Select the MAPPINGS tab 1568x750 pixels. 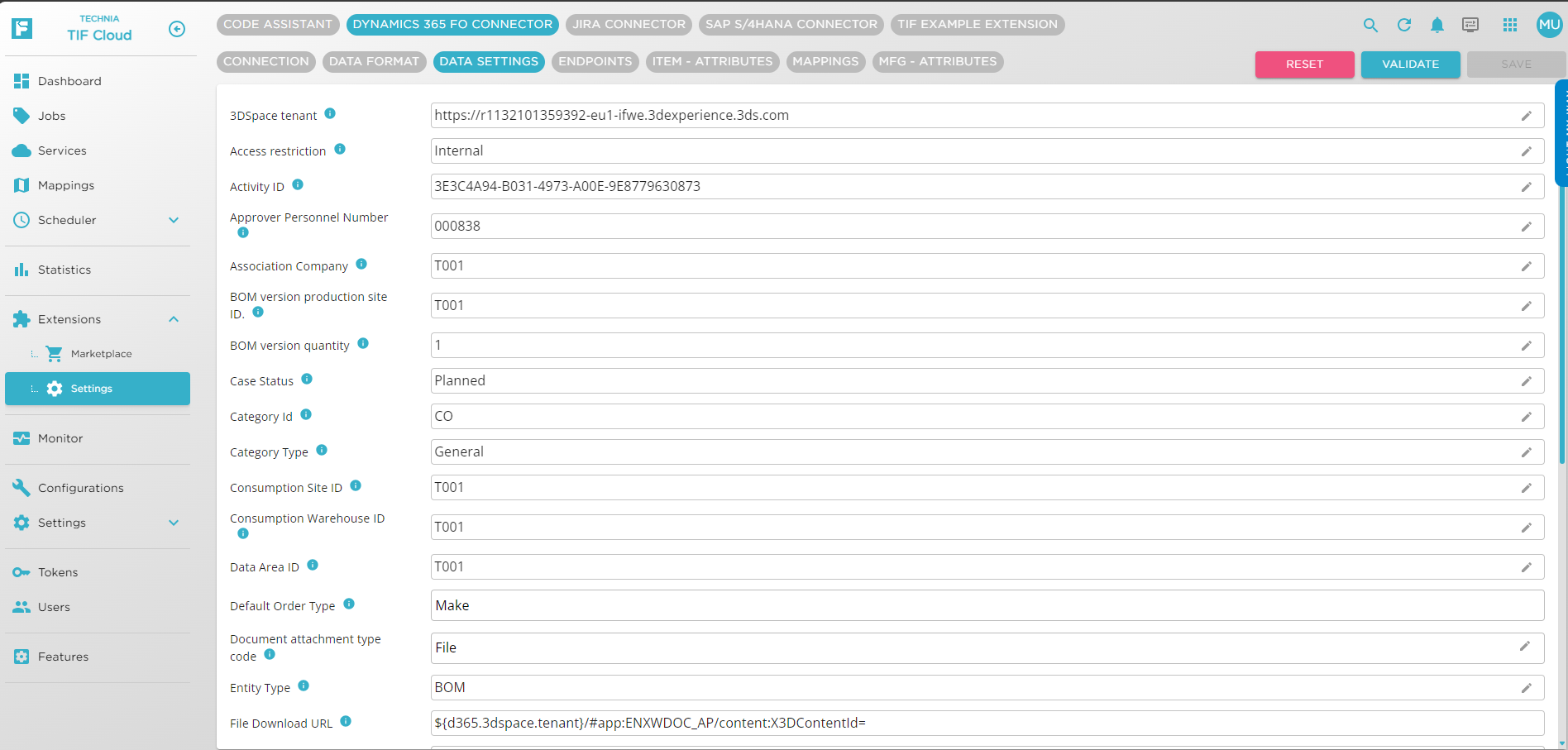[825, 62]
